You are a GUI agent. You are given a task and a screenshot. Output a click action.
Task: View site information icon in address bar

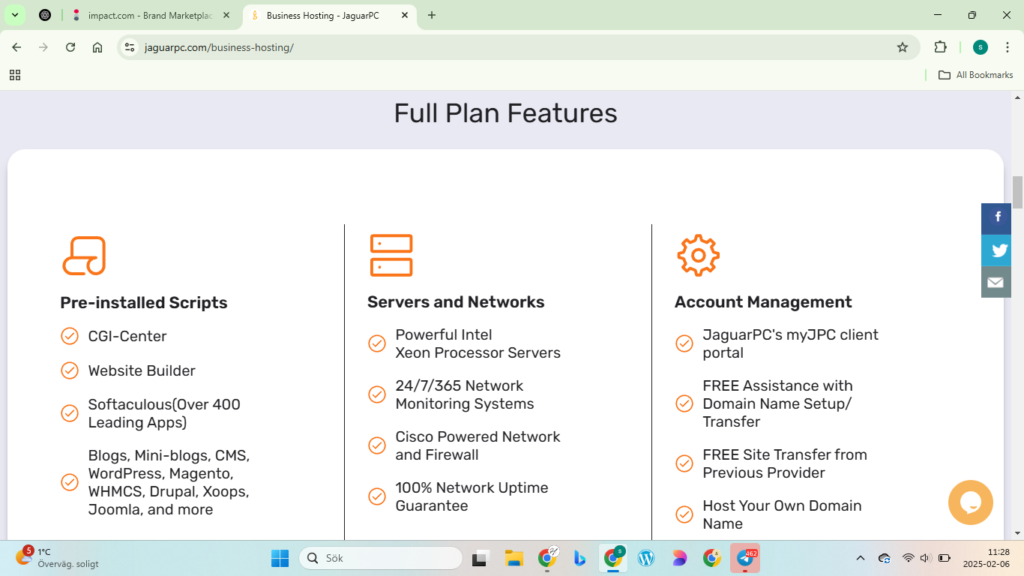point(130,47)
